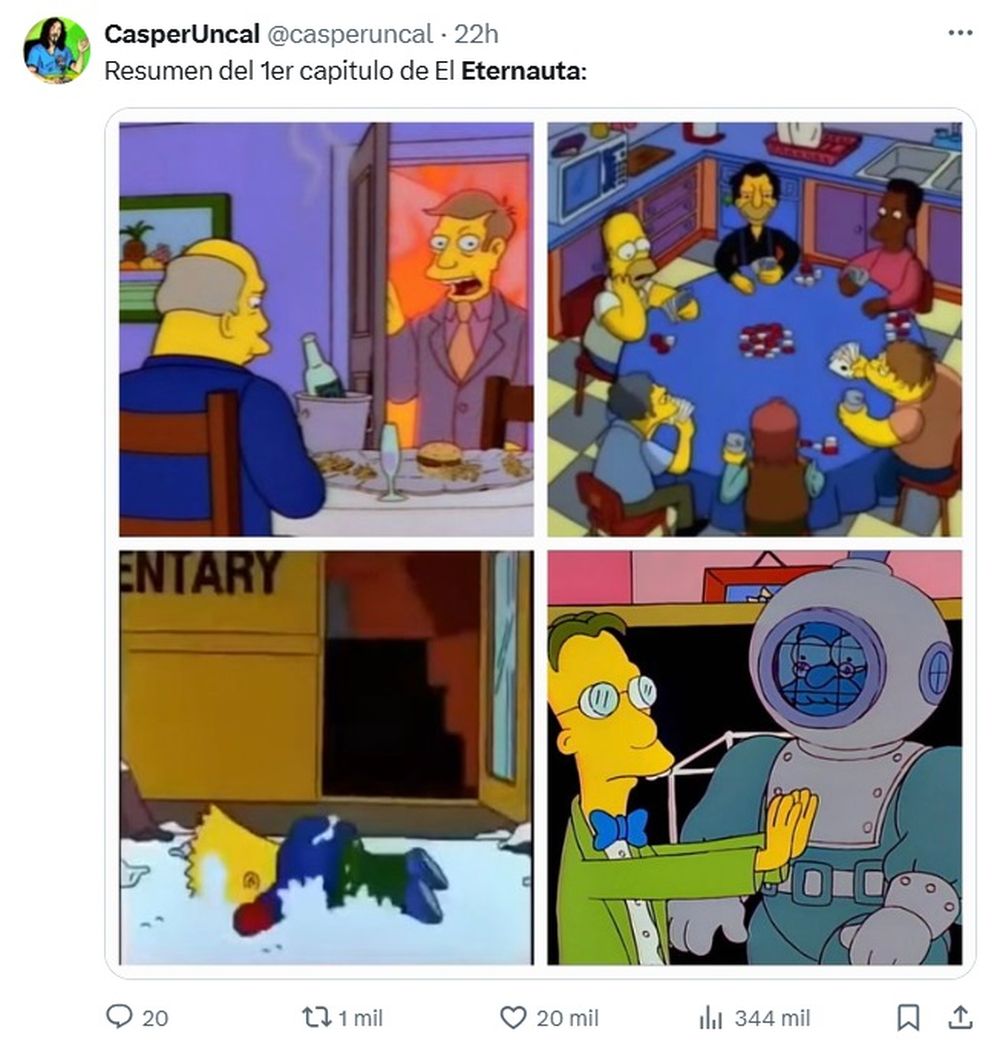Image resolution: width=1000 pixels, height=1052 pixels.
Task: Open CasperUncal's profile avatar
Action: (56, 51)
